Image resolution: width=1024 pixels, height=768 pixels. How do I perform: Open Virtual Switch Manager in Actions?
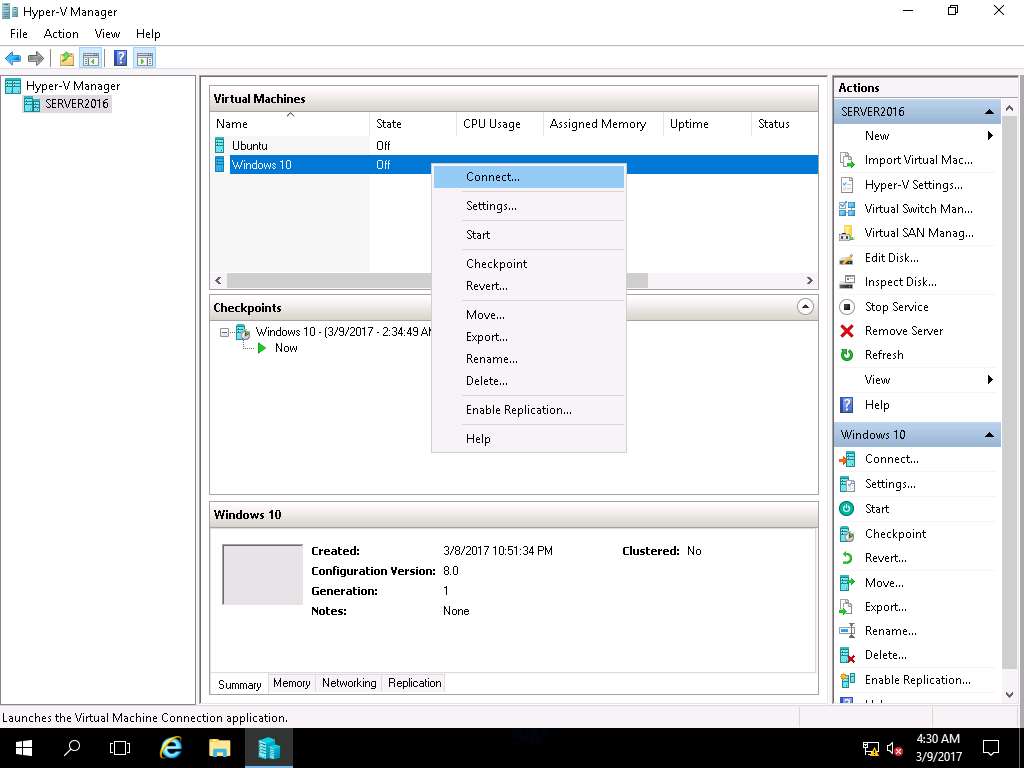(918, 209)
